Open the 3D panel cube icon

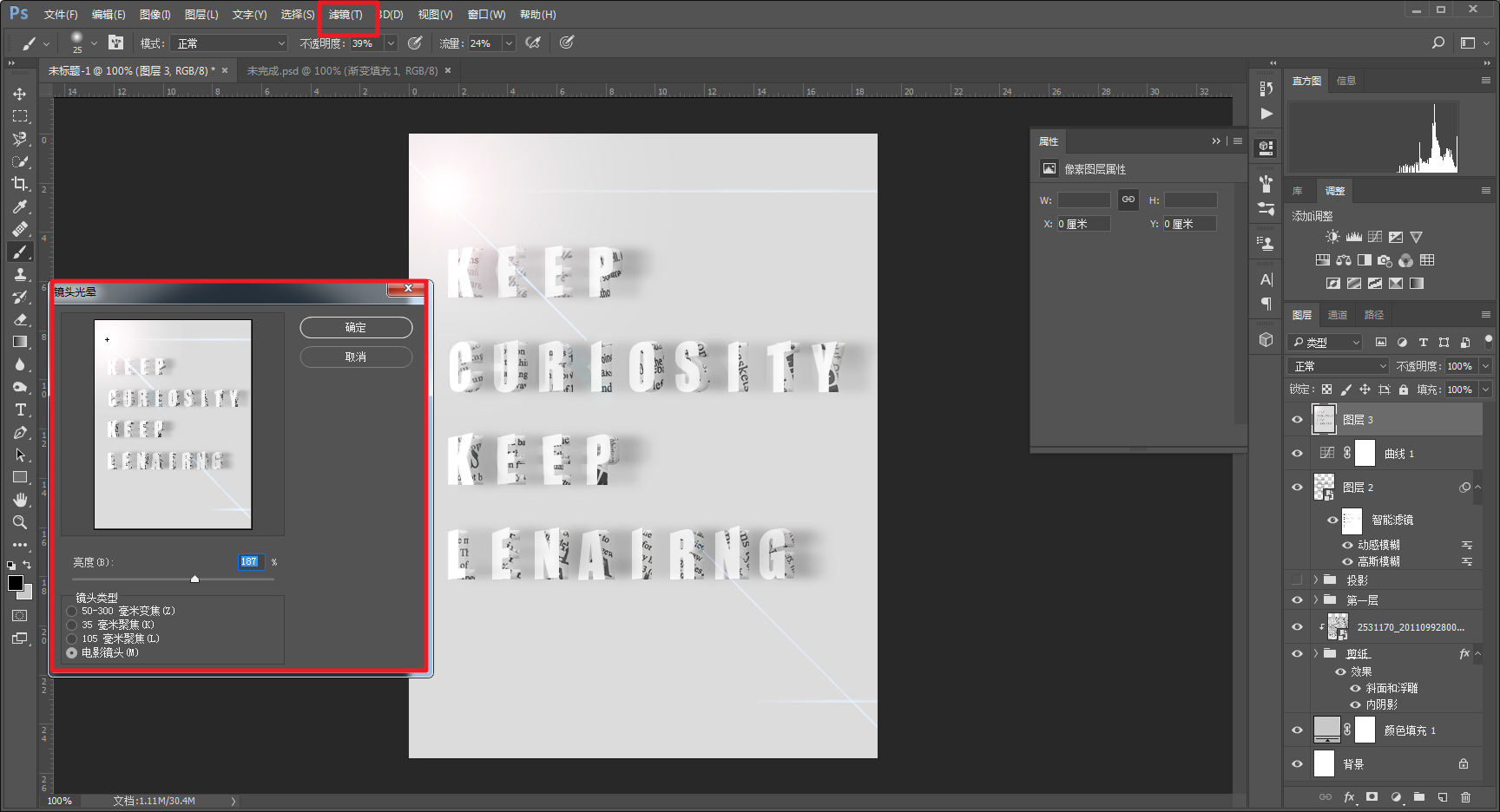(1266, 340)
